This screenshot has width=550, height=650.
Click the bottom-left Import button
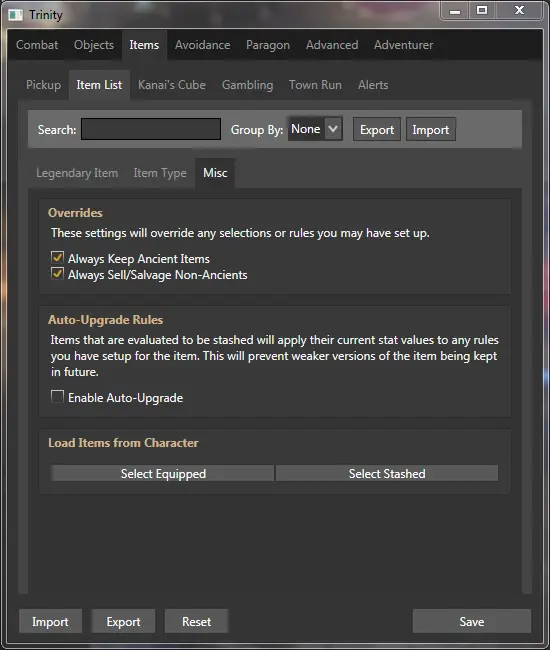(50, 621)
